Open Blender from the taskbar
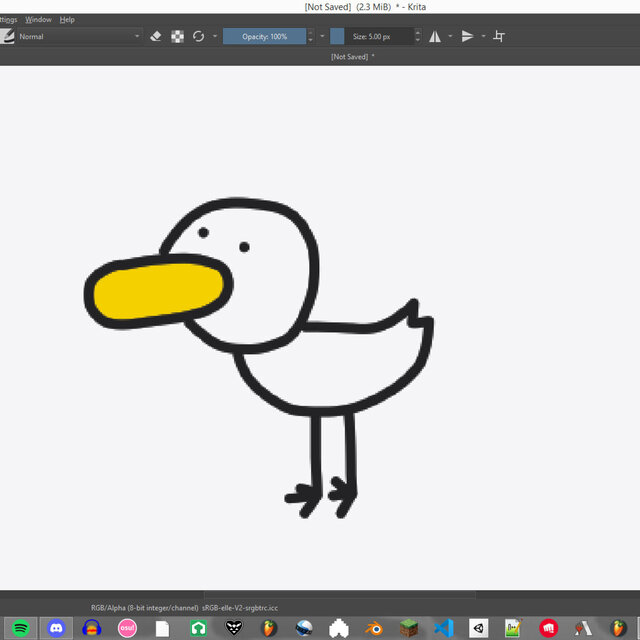This screenshot has width=640, height=640. (374, 628)
